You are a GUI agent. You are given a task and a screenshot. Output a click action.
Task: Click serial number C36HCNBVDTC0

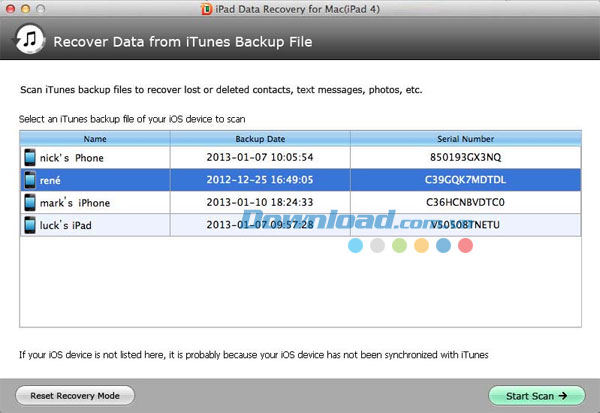point(465,202)
